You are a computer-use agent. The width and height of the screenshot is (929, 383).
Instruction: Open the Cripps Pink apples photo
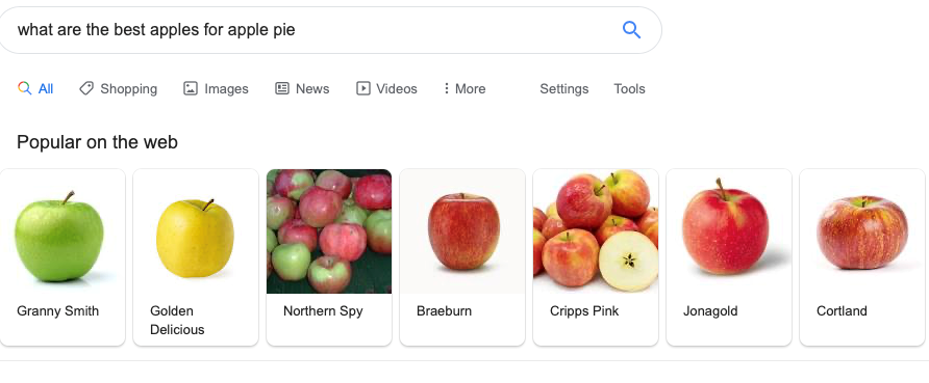tap(595, 231)
